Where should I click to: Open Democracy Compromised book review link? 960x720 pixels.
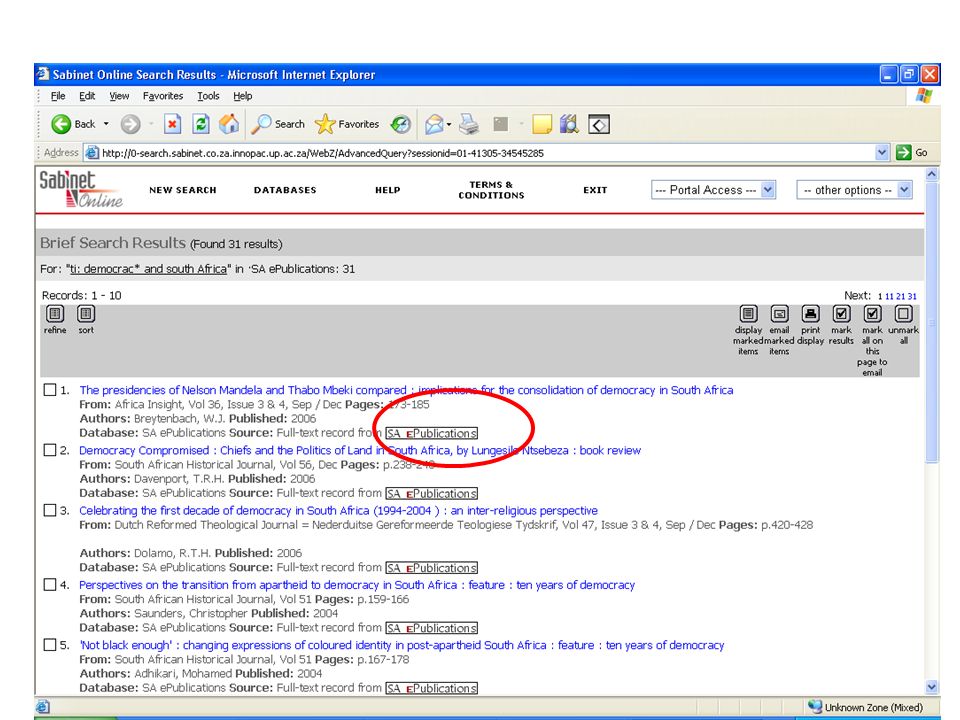click(x=360, y=450)
